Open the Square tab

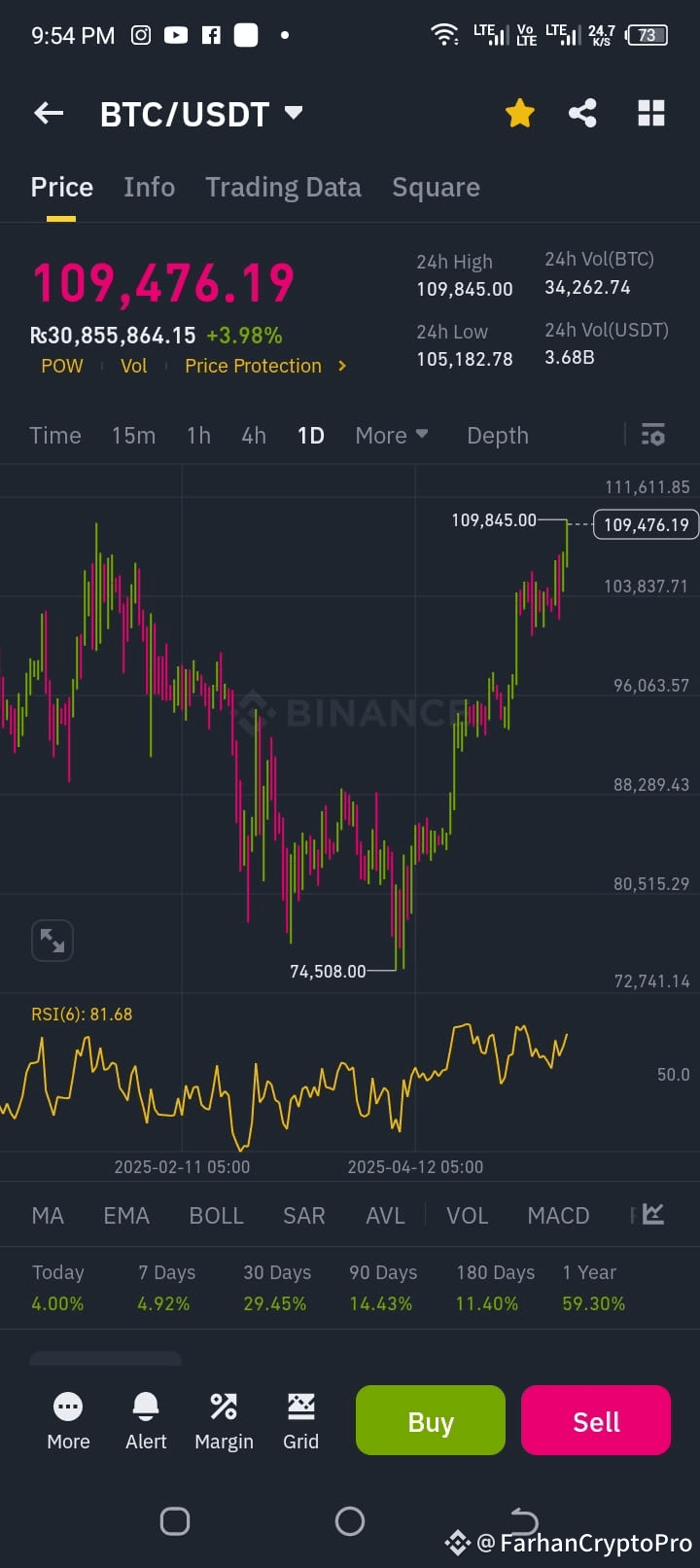[436, 187]
